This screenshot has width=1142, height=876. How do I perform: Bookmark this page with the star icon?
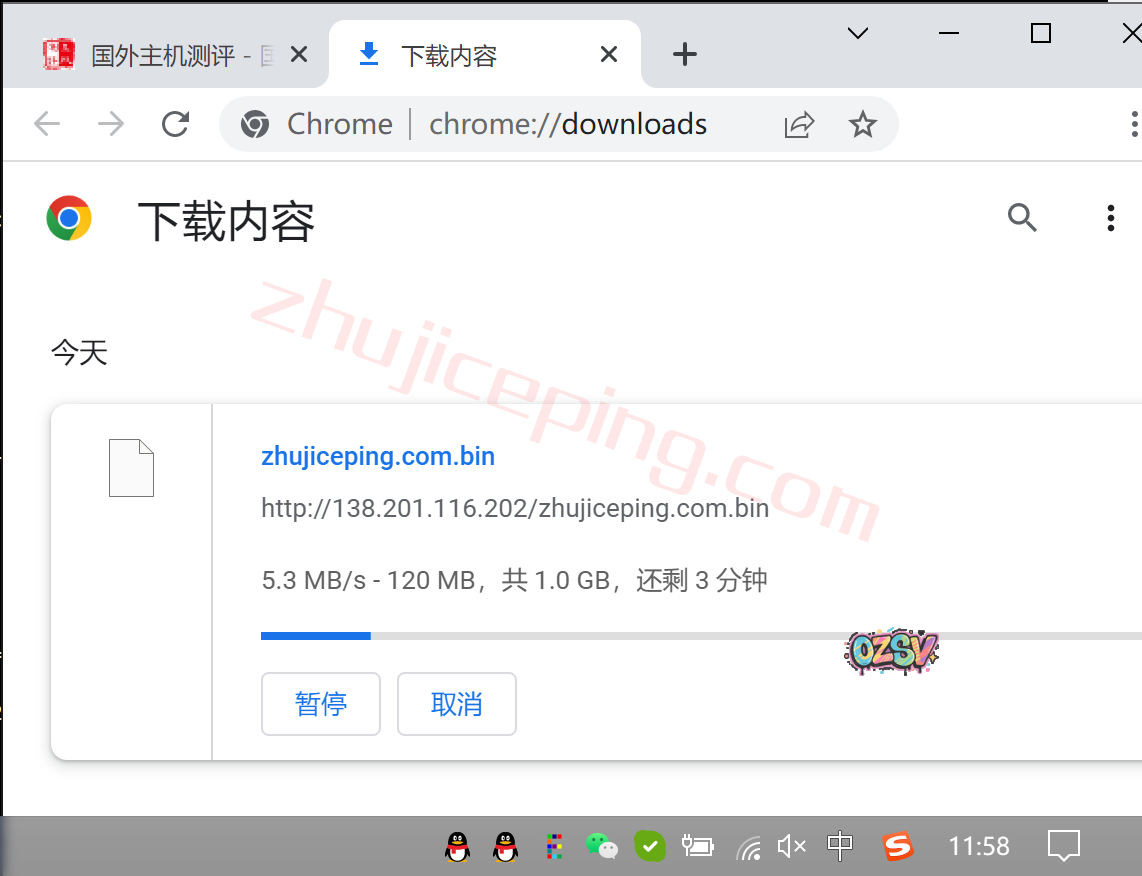[862, 124]
